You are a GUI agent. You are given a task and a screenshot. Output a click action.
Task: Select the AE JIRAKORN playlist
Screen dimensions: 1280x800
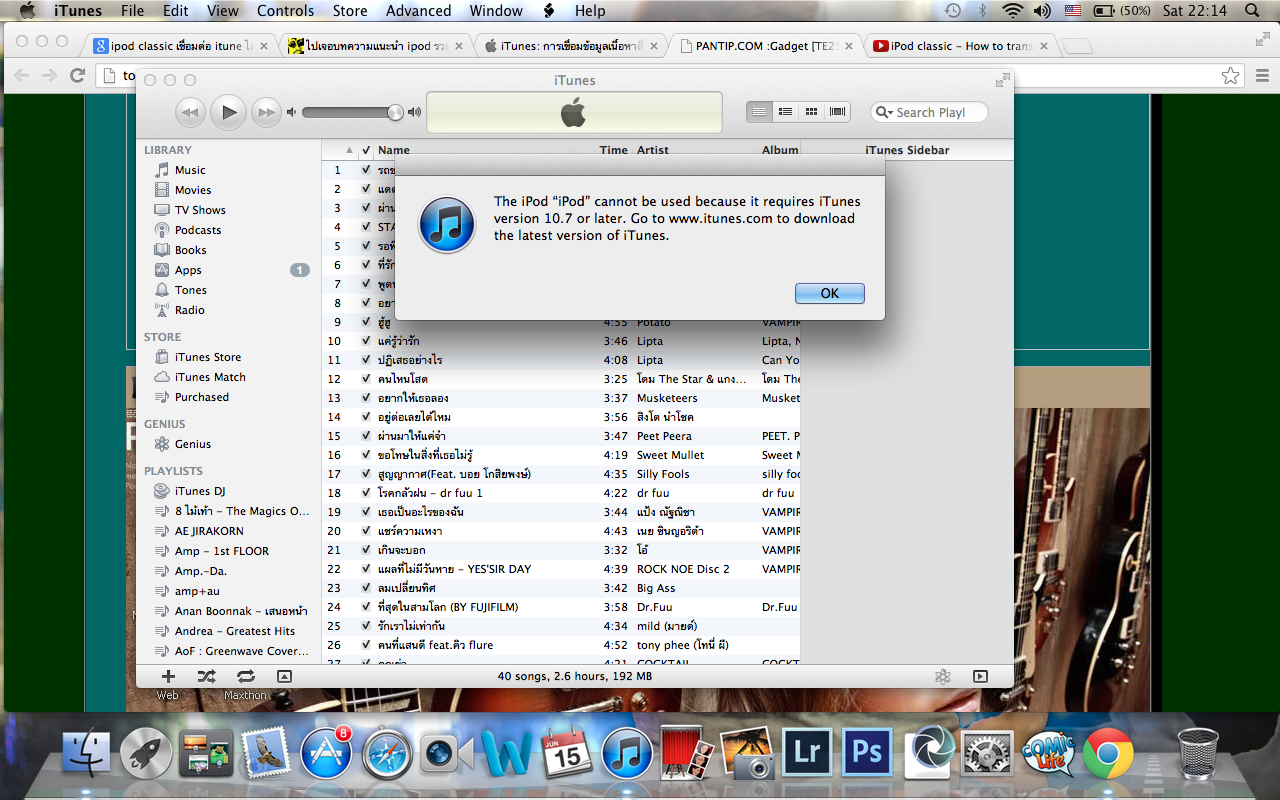(x=209, y=531)
